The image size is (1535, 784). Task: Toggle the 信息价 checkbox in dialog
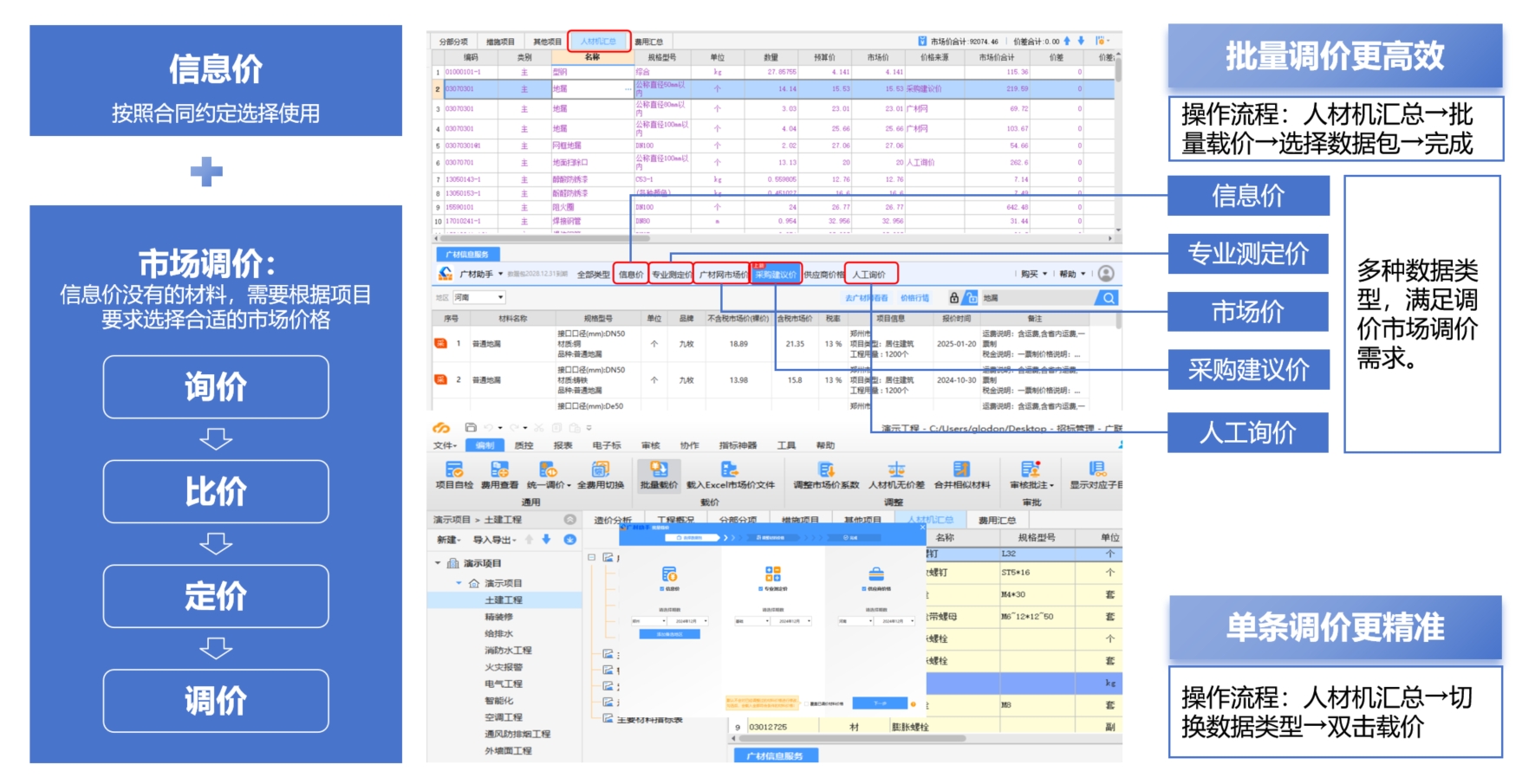pyautogui.click(x=662, y=589)
